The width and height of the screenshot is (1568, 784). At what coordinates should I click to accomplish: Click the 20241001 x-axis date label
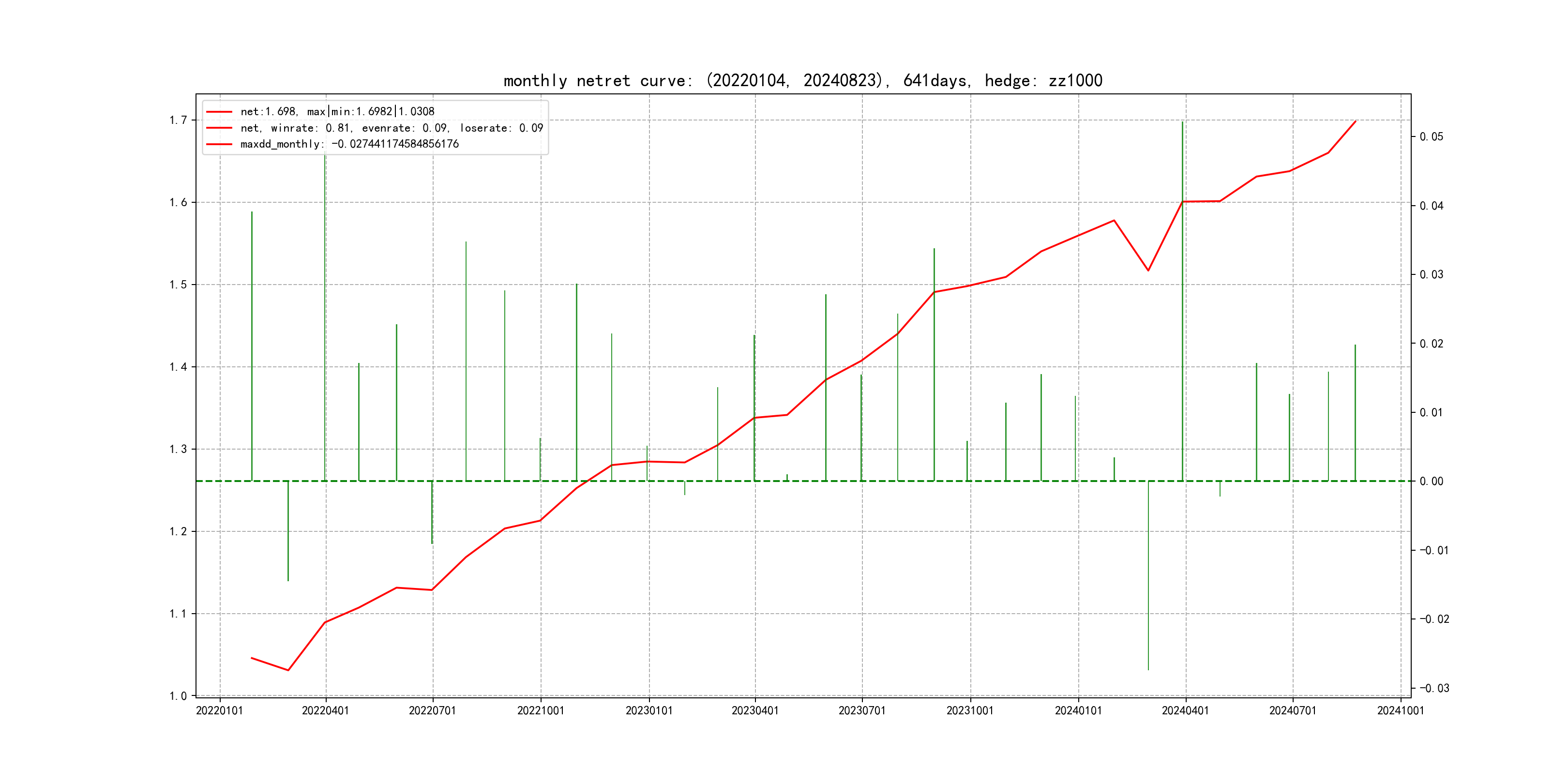[1401, 711]
